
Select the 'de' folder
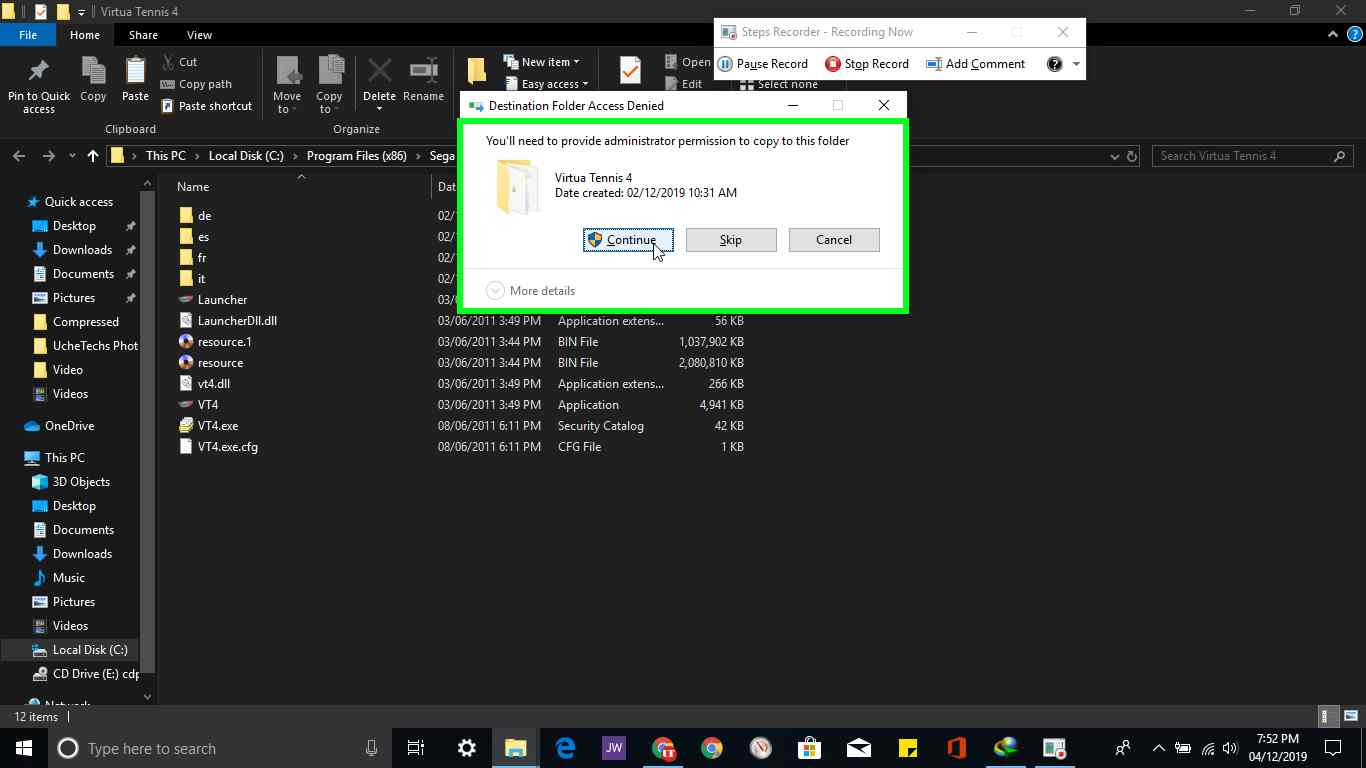(204, 216)
